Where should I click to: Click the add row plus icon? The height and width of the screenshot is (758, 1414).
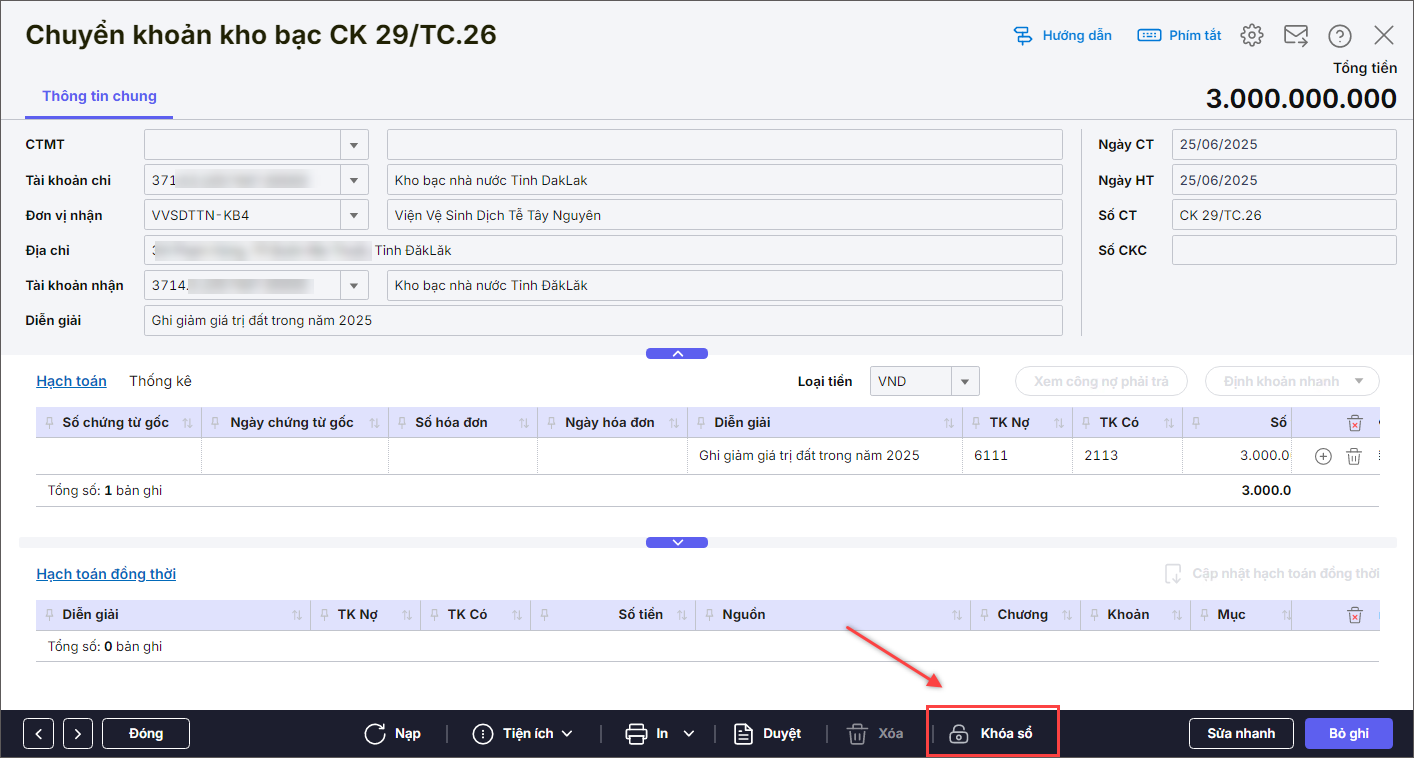[x=1323, y=456]
